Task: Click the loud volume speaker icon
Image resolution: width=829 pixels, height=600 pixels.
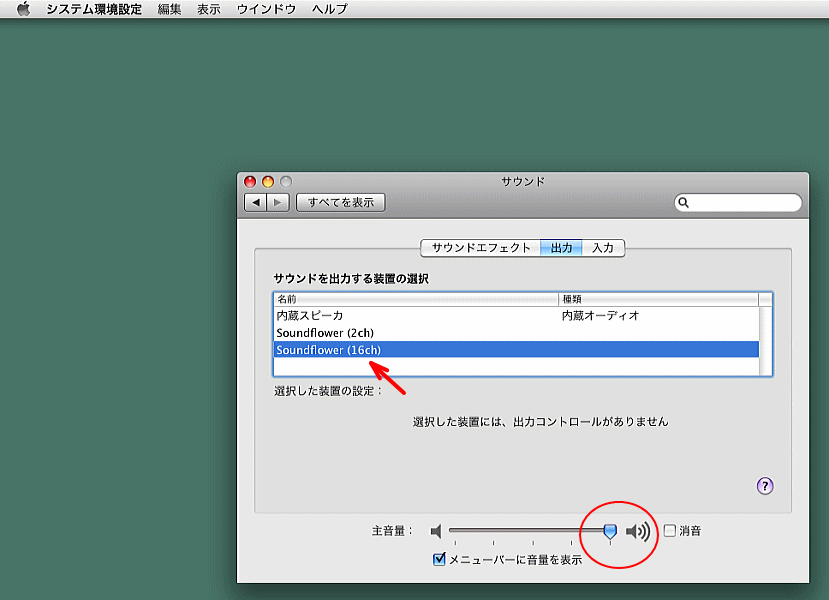Action: (x=638, y=531)
